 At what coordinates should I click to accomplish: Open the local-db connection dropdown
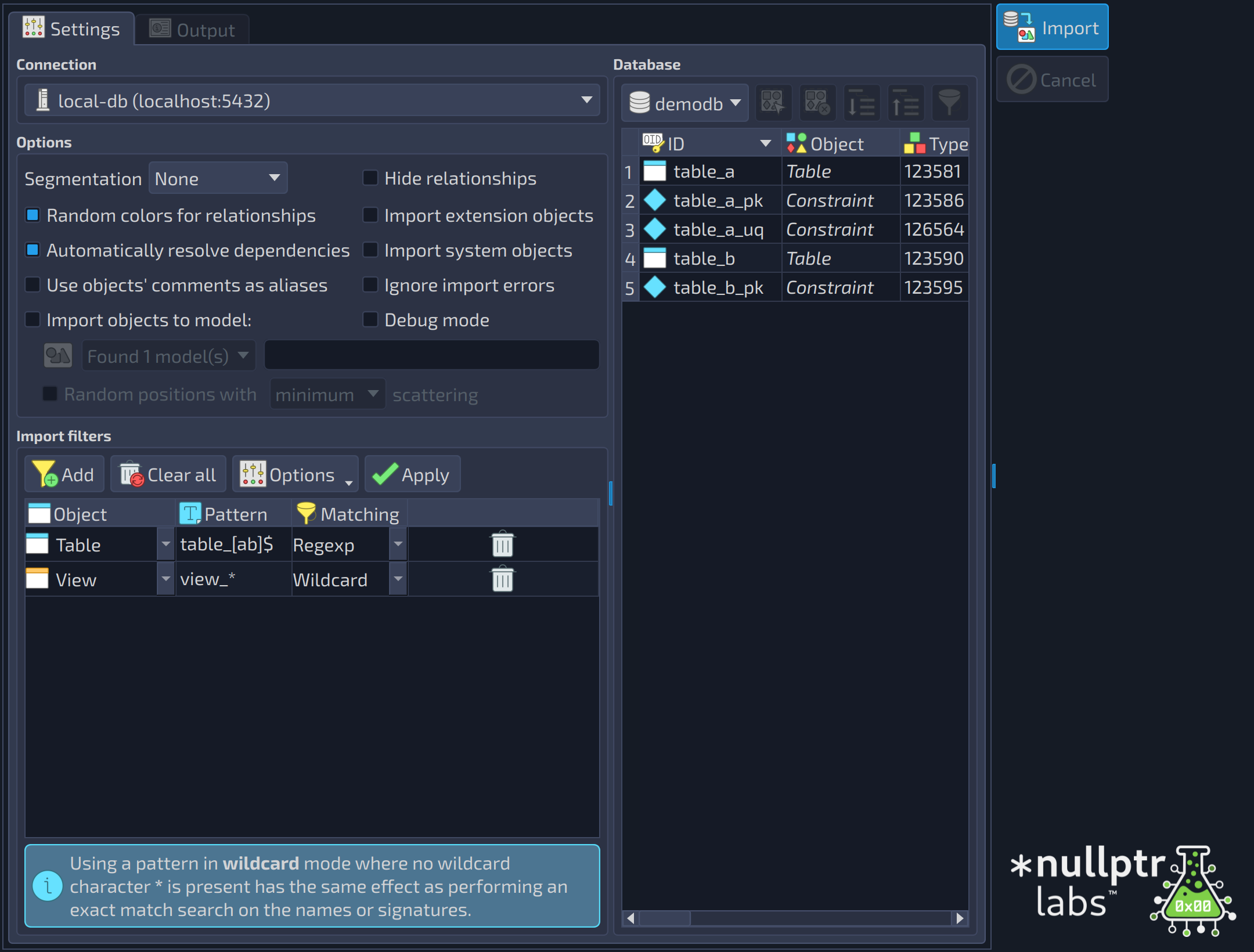[x=312, y=100]
